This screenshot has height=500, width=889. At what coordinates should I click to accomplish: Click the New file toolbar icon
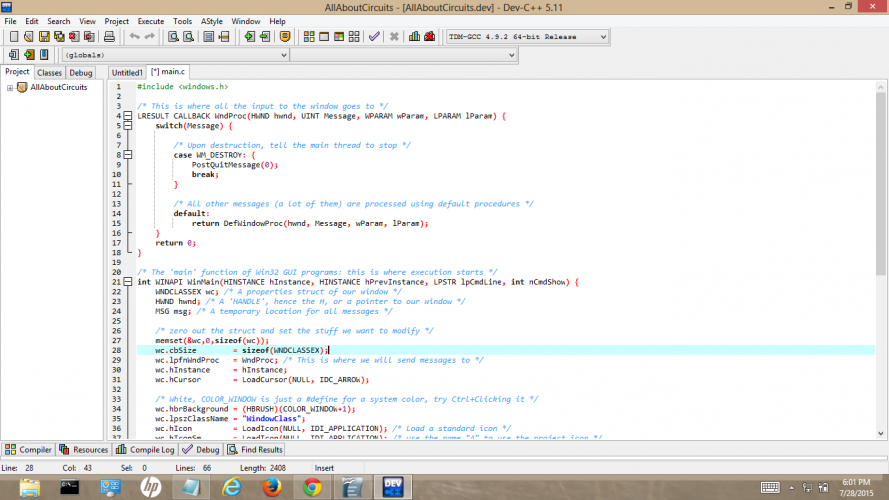pyautogui.click(x=12, y=37)
